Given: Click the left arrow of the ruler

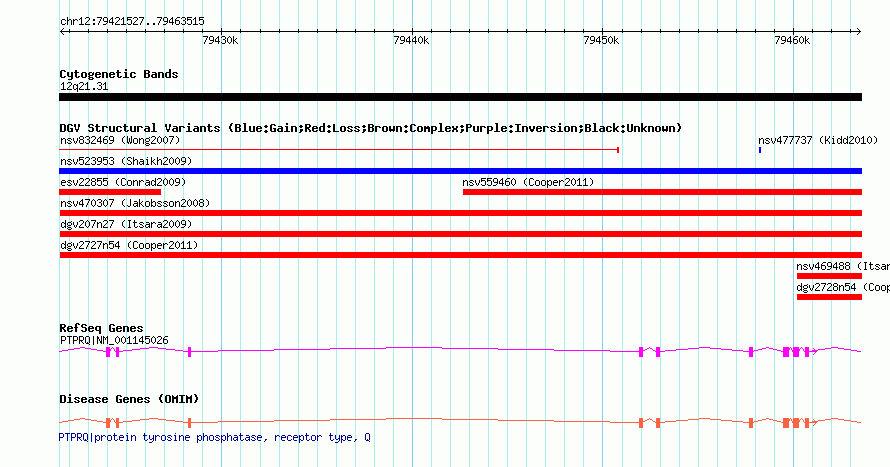Looking at the screenshot, I should pyautogui.click(x=62, y=32).
